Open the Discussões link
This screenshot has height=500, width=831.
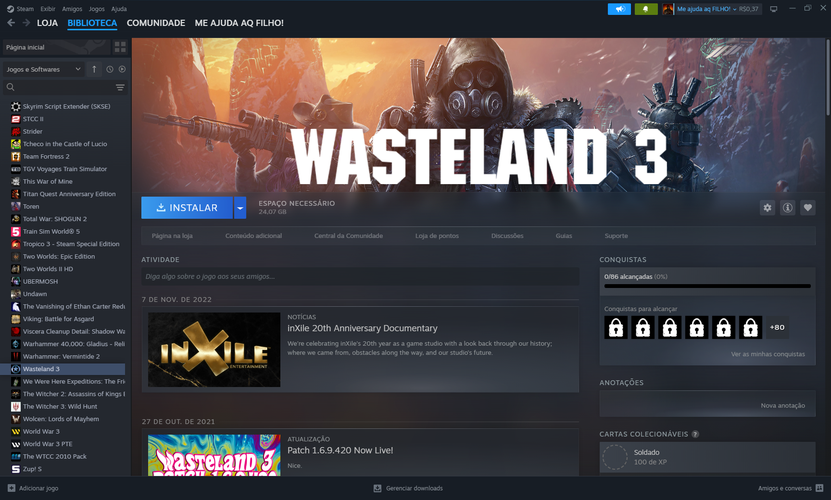pos(507,236)
